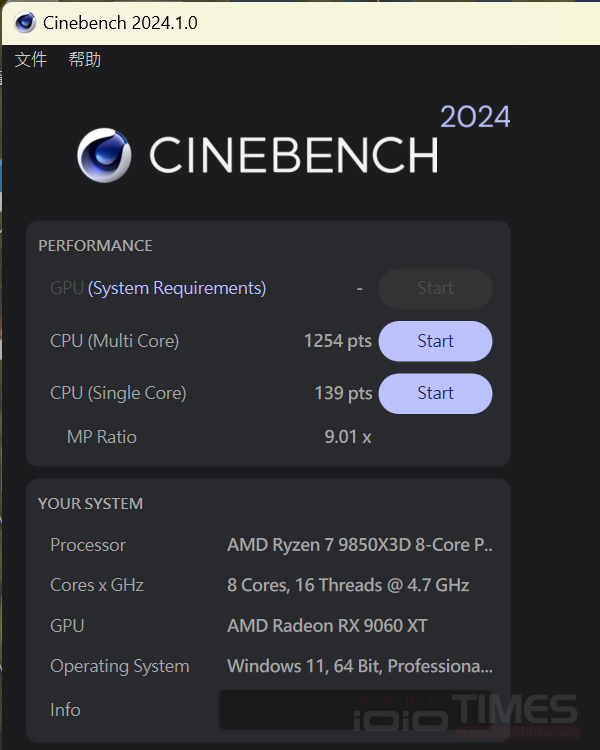The width and height of the screenshot is (600, 750).
Task: Open the 帮助 menu
Action: (x=85, y=60)
